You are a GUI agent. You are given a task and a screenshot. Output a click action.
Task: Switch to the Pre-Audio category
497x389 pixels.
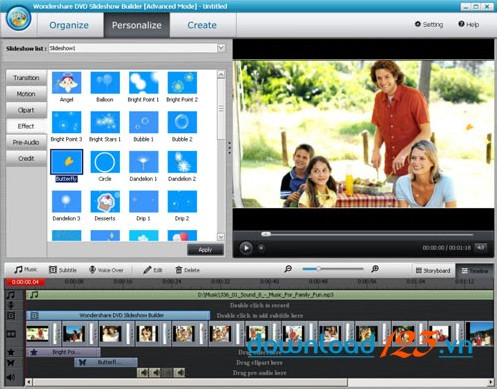[26, 142]
